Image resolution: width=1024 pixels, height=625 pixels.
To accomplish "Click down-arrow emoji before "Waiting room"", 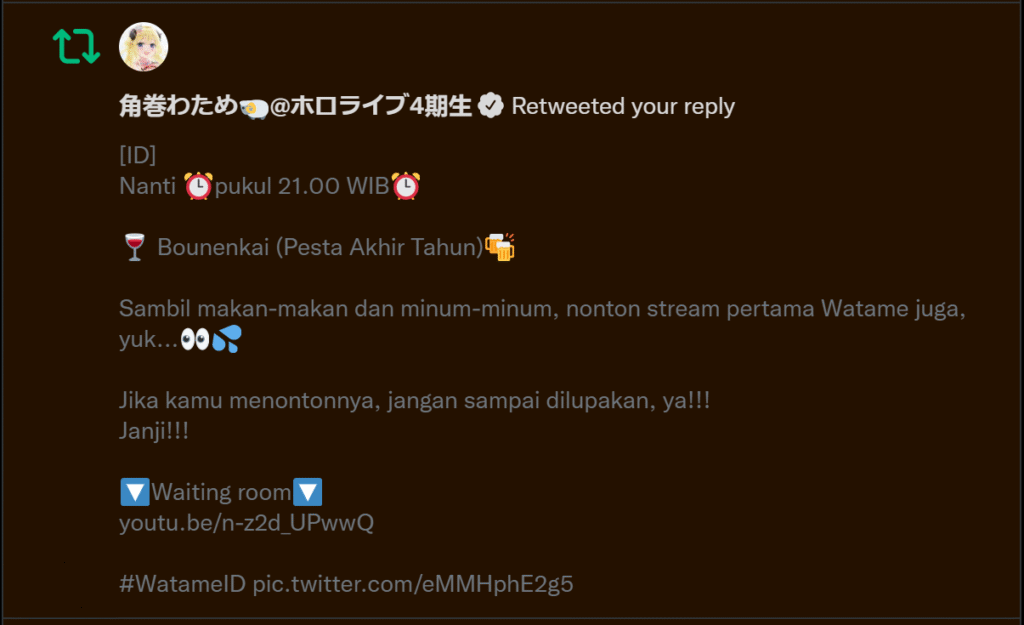I will click(135, 492).
